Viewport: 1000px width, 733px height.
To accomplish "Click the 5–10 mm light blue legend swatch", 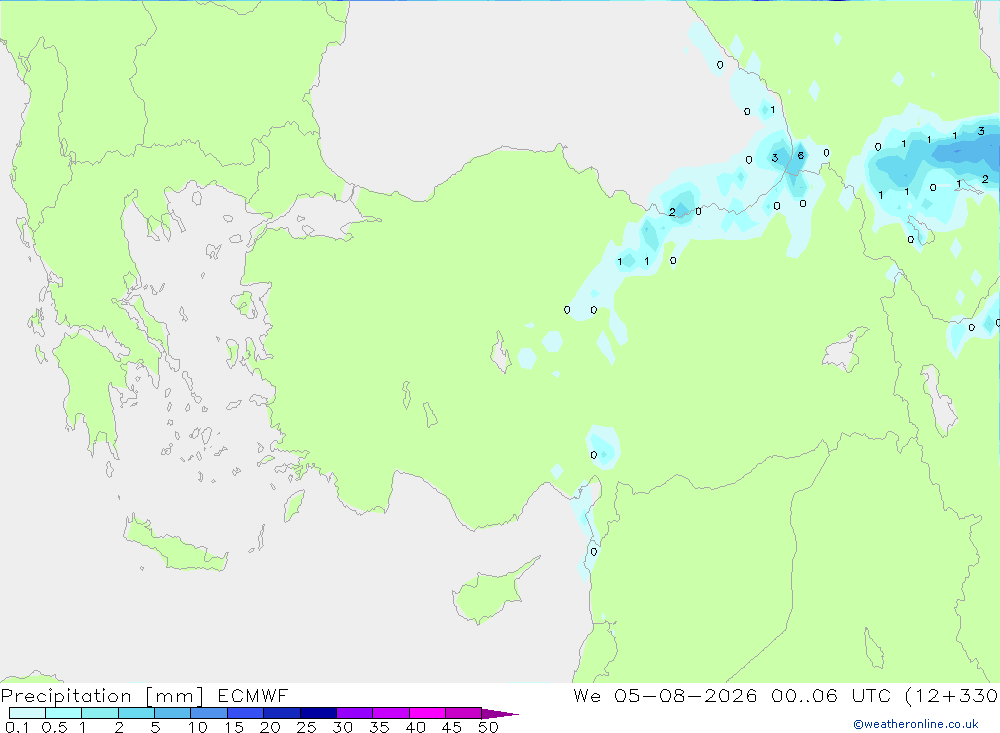I will coord(173,713).
